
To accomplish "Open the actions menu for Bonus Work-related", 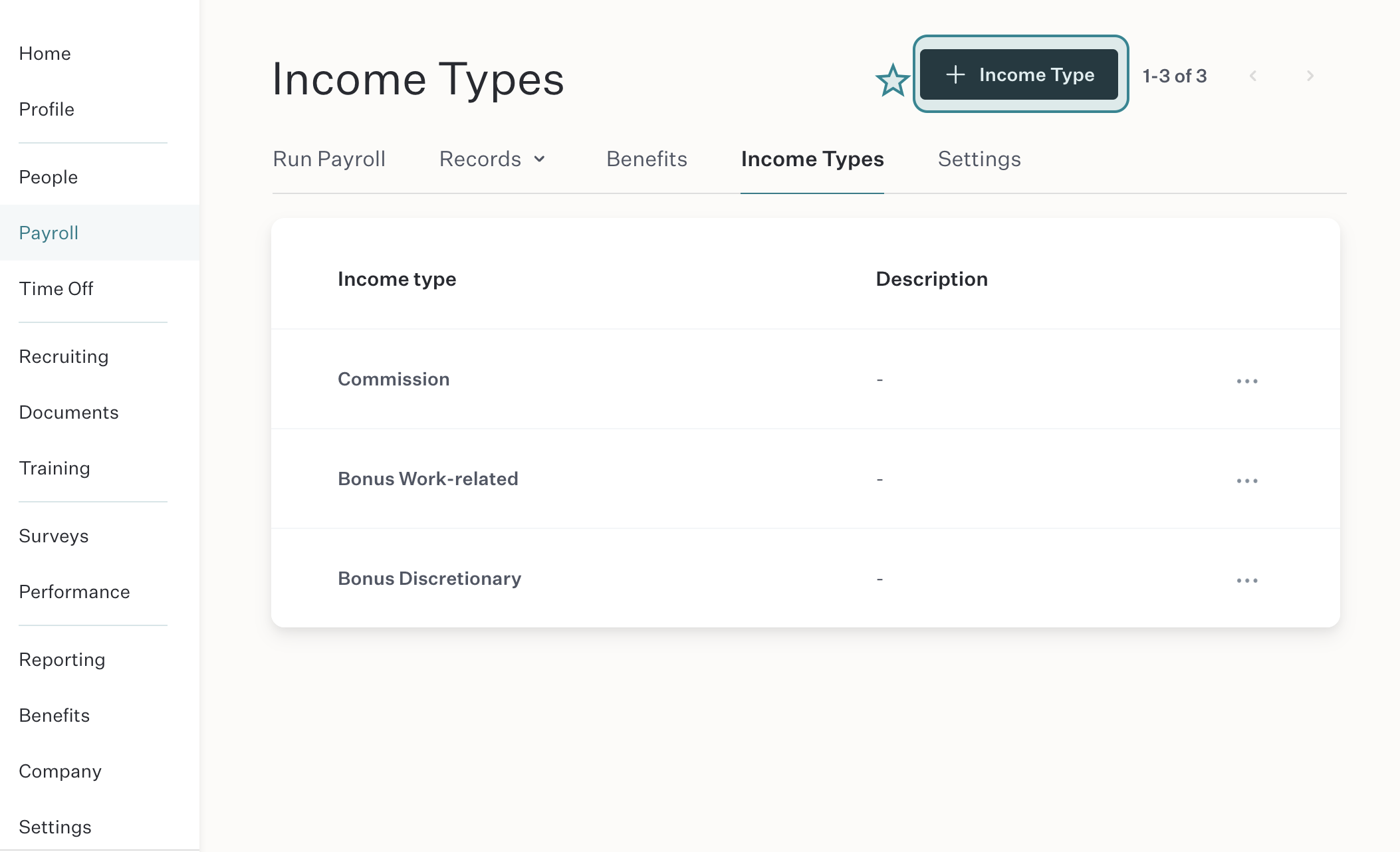I will click(x=1248, y=480).
